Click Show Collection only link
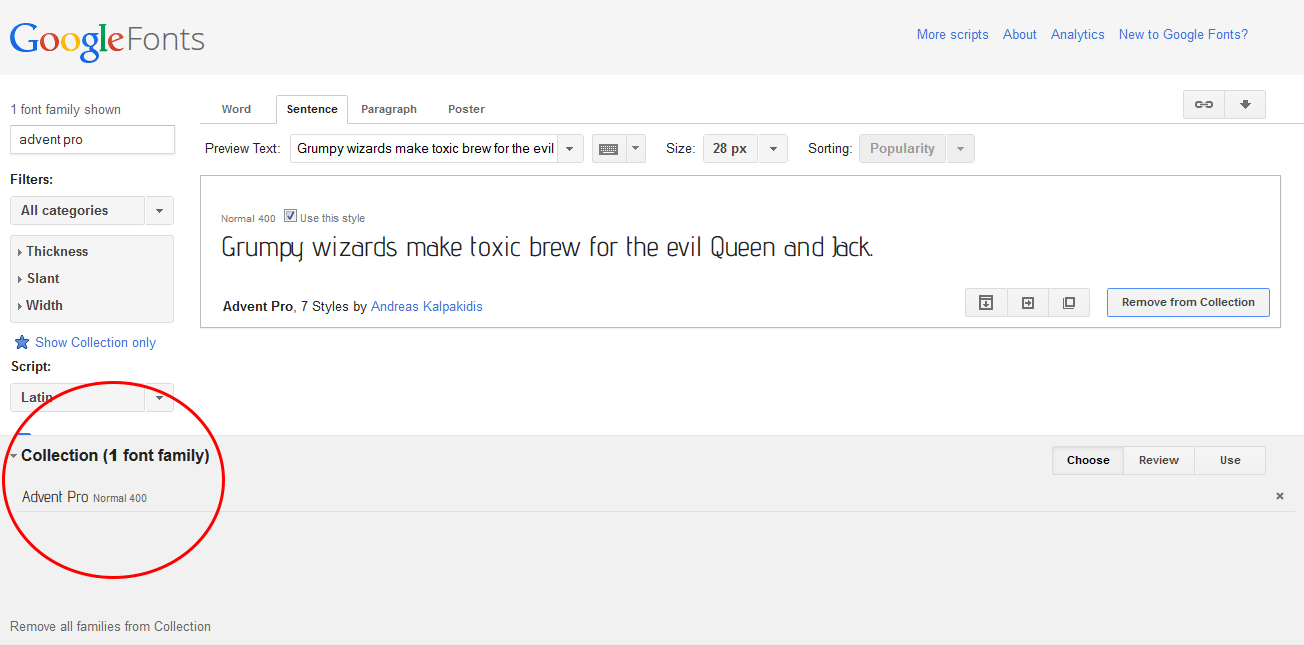Screen dimensions: 1304x645 click(x=96, y=342)
